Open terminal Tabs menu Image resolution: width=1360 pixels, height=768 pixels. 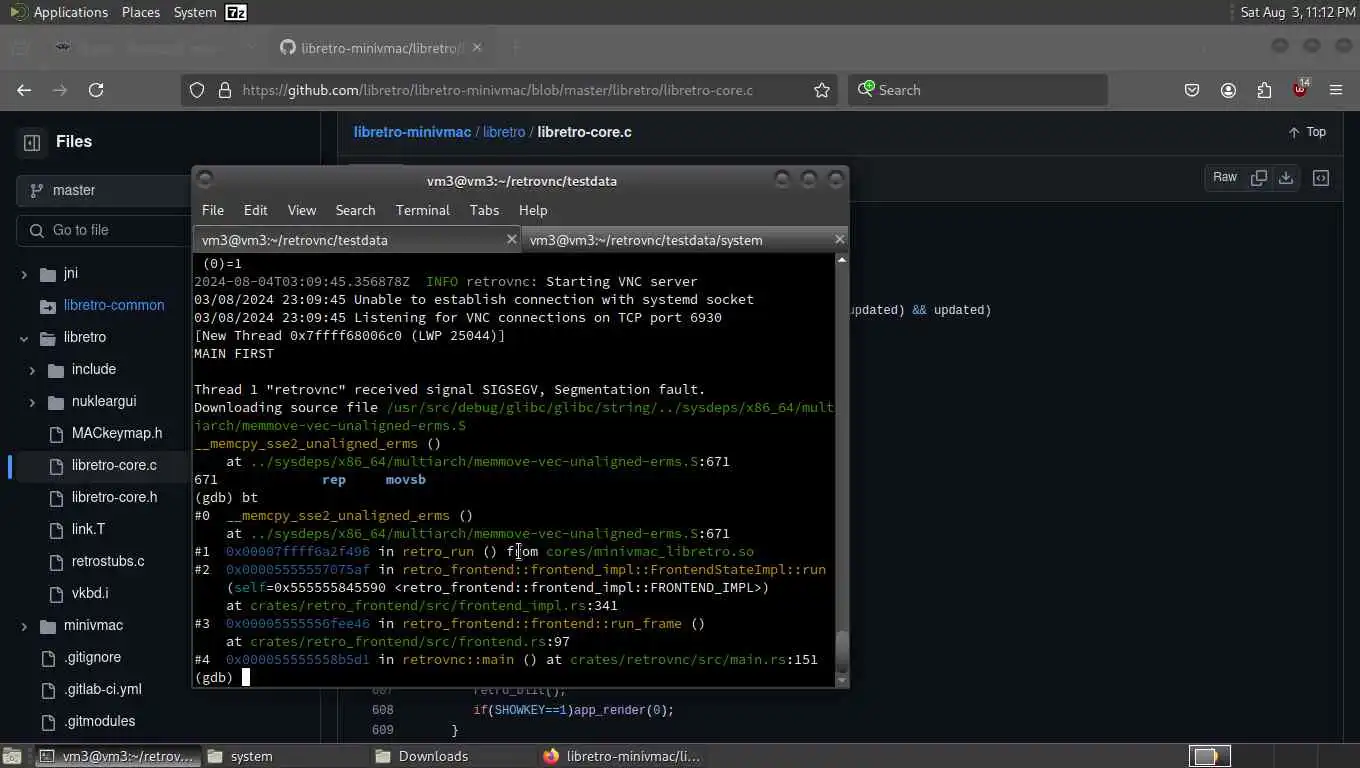coord(484,210)
